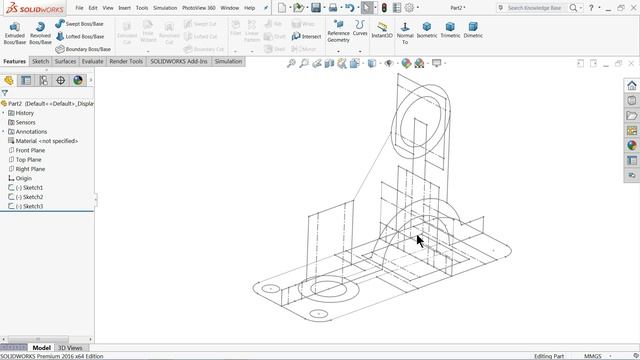Image resolution: width=640 pixels, height=360 pixels.
Task: Choose Boundary Boss/Base feature
Action: click(83, 49)
